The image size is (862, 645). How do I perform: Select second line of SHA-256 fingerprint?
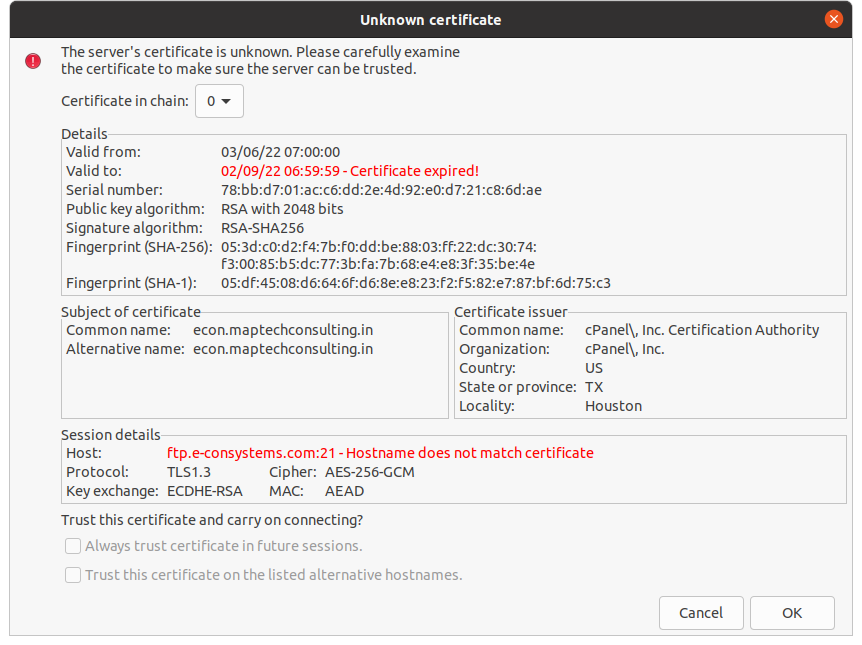(x=378, y=264)
